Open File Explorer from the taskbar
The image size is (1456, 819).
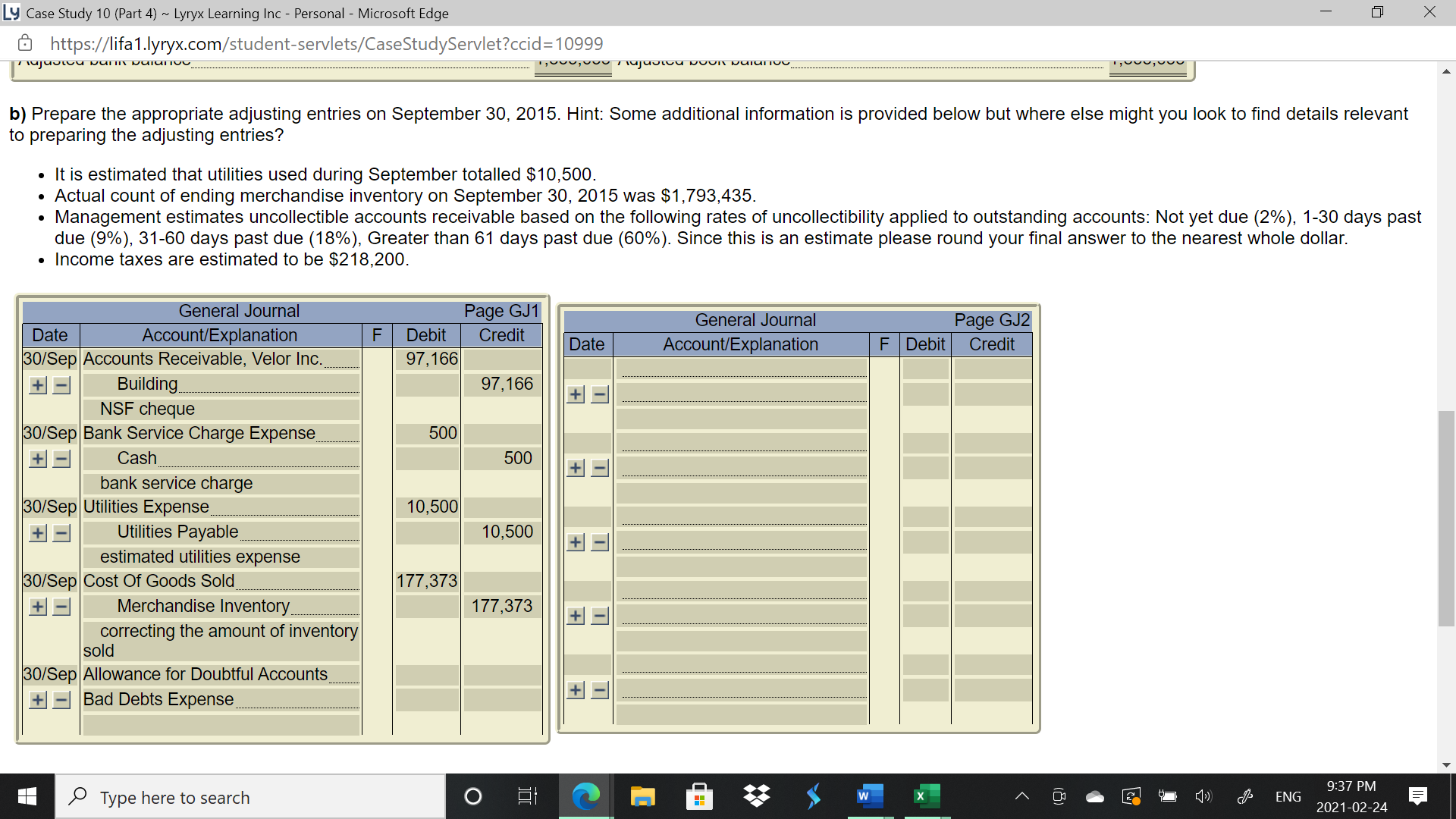[x=643, y=796]
